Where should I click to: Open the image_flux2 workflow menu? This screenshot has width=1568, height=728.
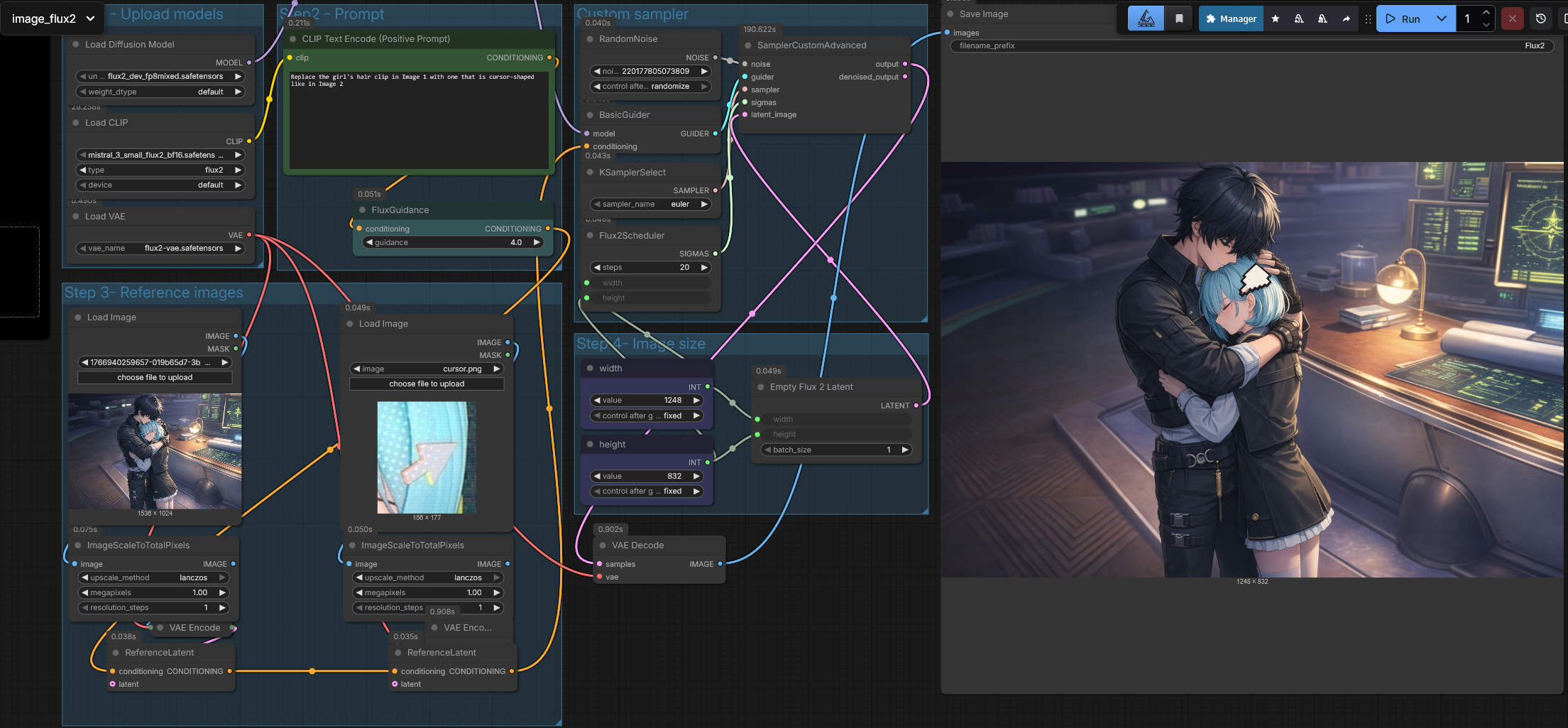point(53,19)
